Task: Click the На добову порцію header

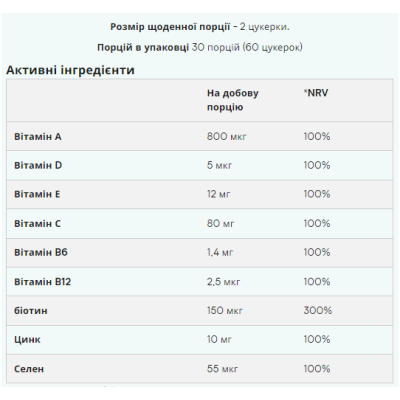Action: [x=233, y=100]
